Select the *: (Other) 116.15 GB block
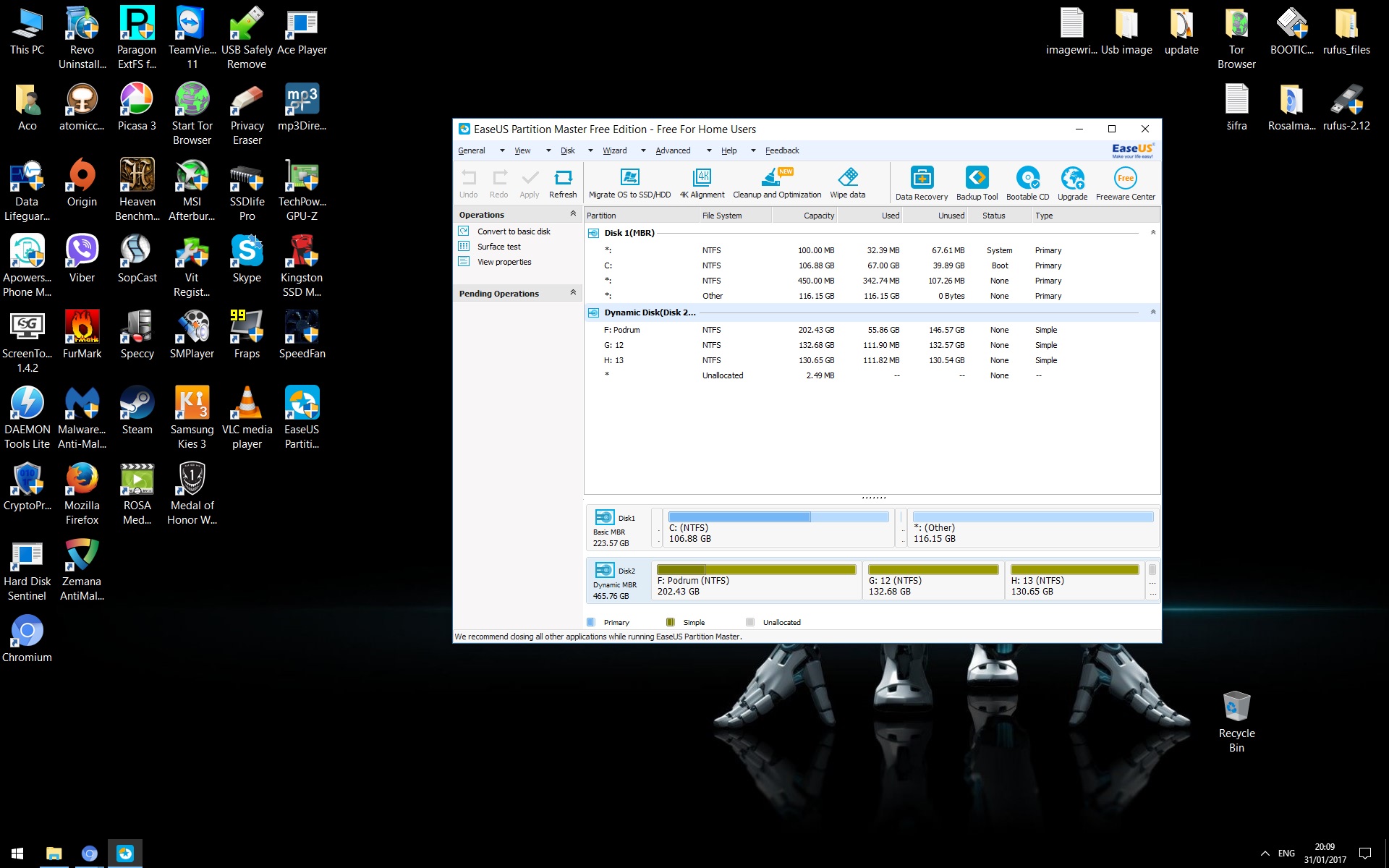The image size is (1389, 868). click(1033, 528)
